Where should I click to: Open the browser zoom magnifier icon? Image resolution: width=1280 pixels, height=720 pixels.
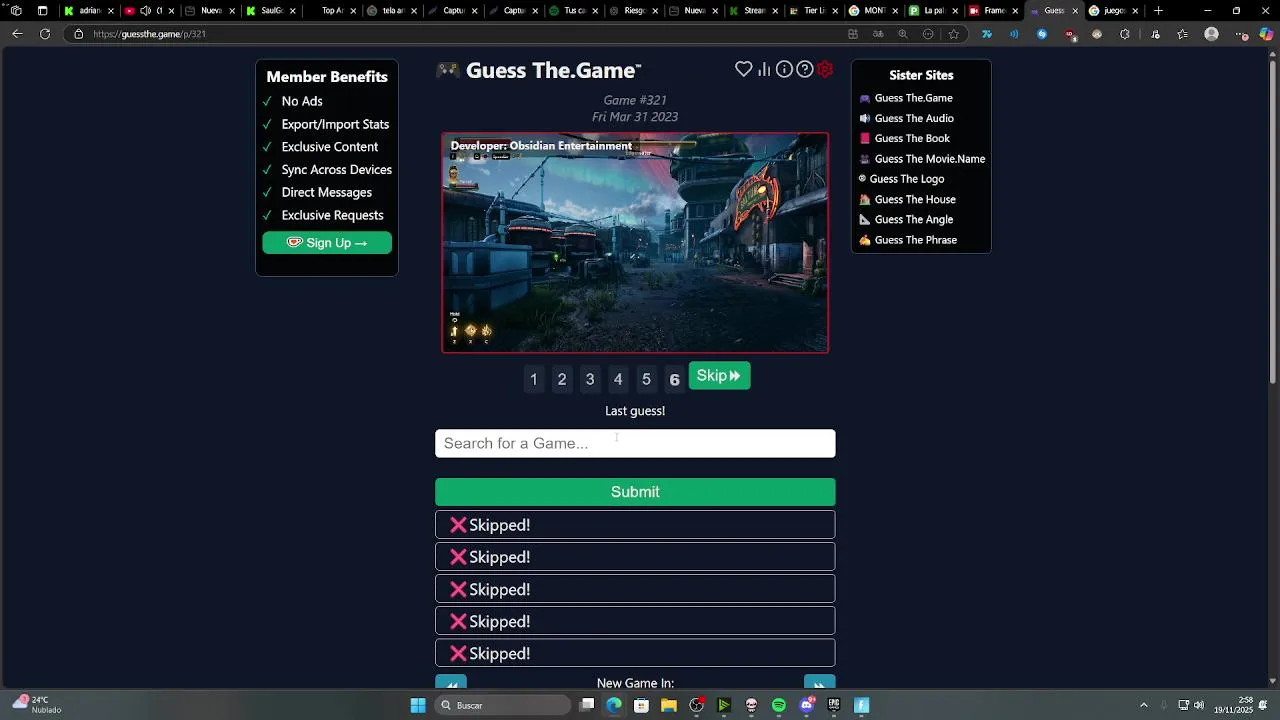point(903,34)
